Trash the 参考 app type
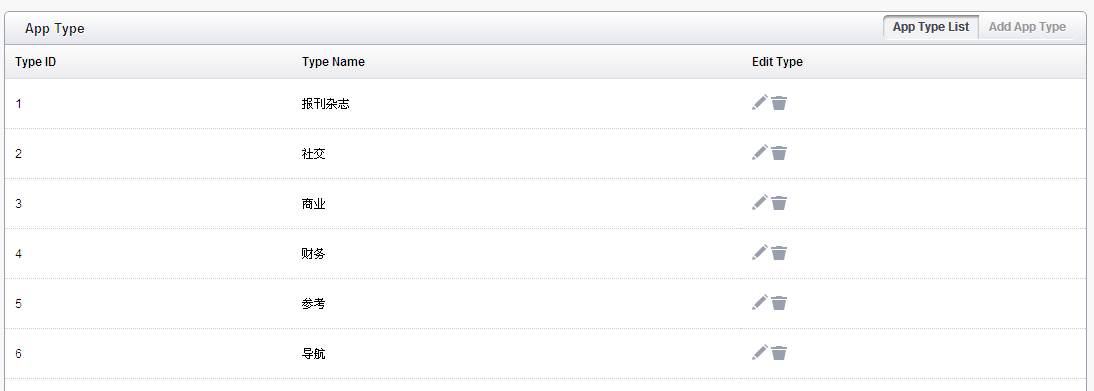Image resolution: width=1094 pixels, height=391 pixels. tap(779, 304)
